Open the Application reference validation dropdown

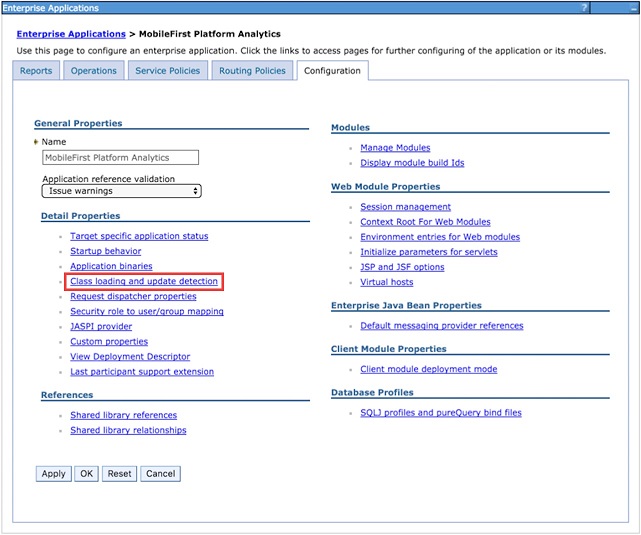tap(121, 191)
